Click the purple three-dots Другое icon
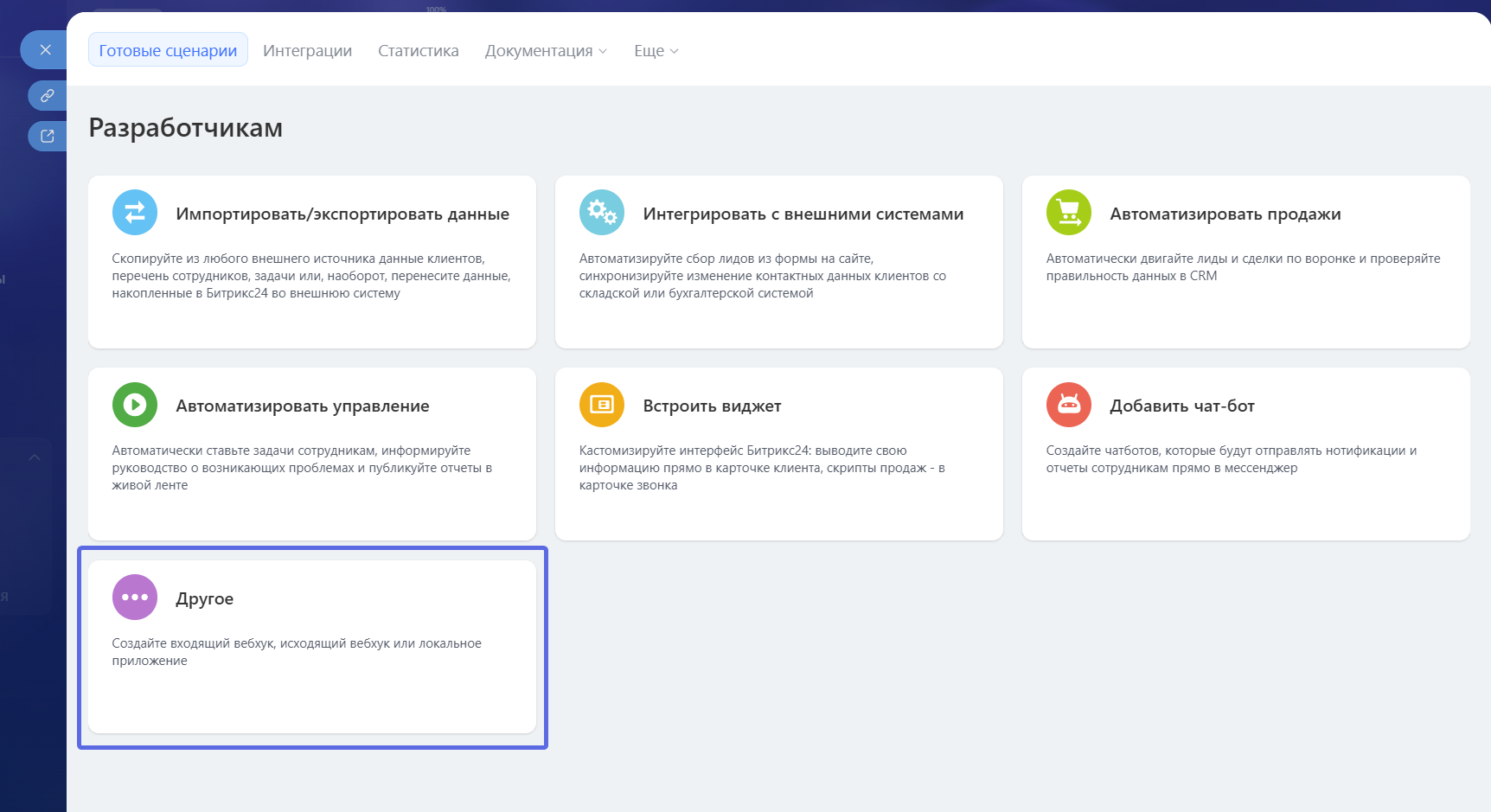This screenshot has height=812, width=1491. [x=135, y=598]
